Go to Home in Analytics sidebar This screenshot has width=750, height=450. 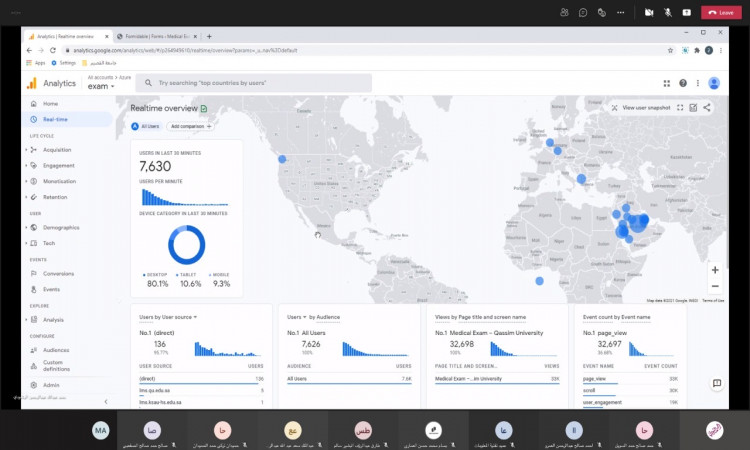[x=50, y=104]
